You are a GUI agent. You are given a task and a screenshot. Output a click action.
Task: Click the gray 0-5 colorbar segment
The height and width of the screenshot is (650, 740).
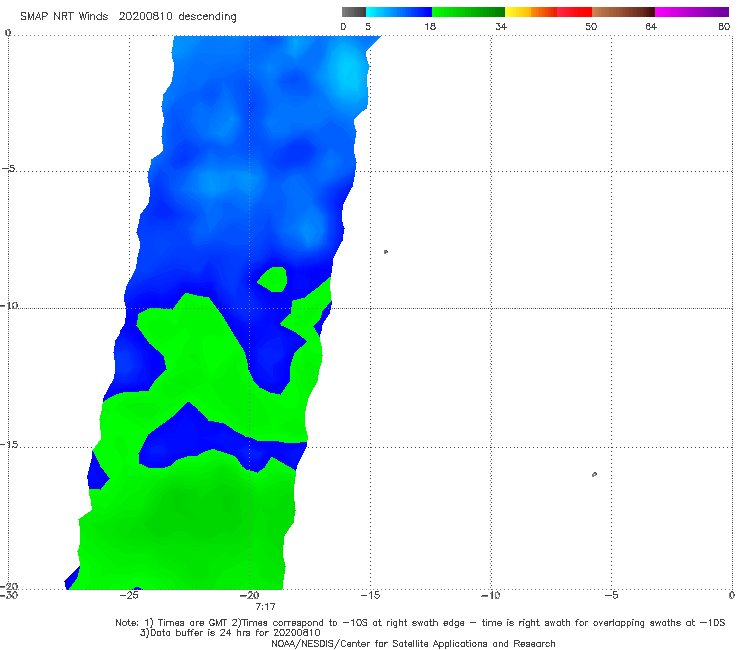[354, 12]
